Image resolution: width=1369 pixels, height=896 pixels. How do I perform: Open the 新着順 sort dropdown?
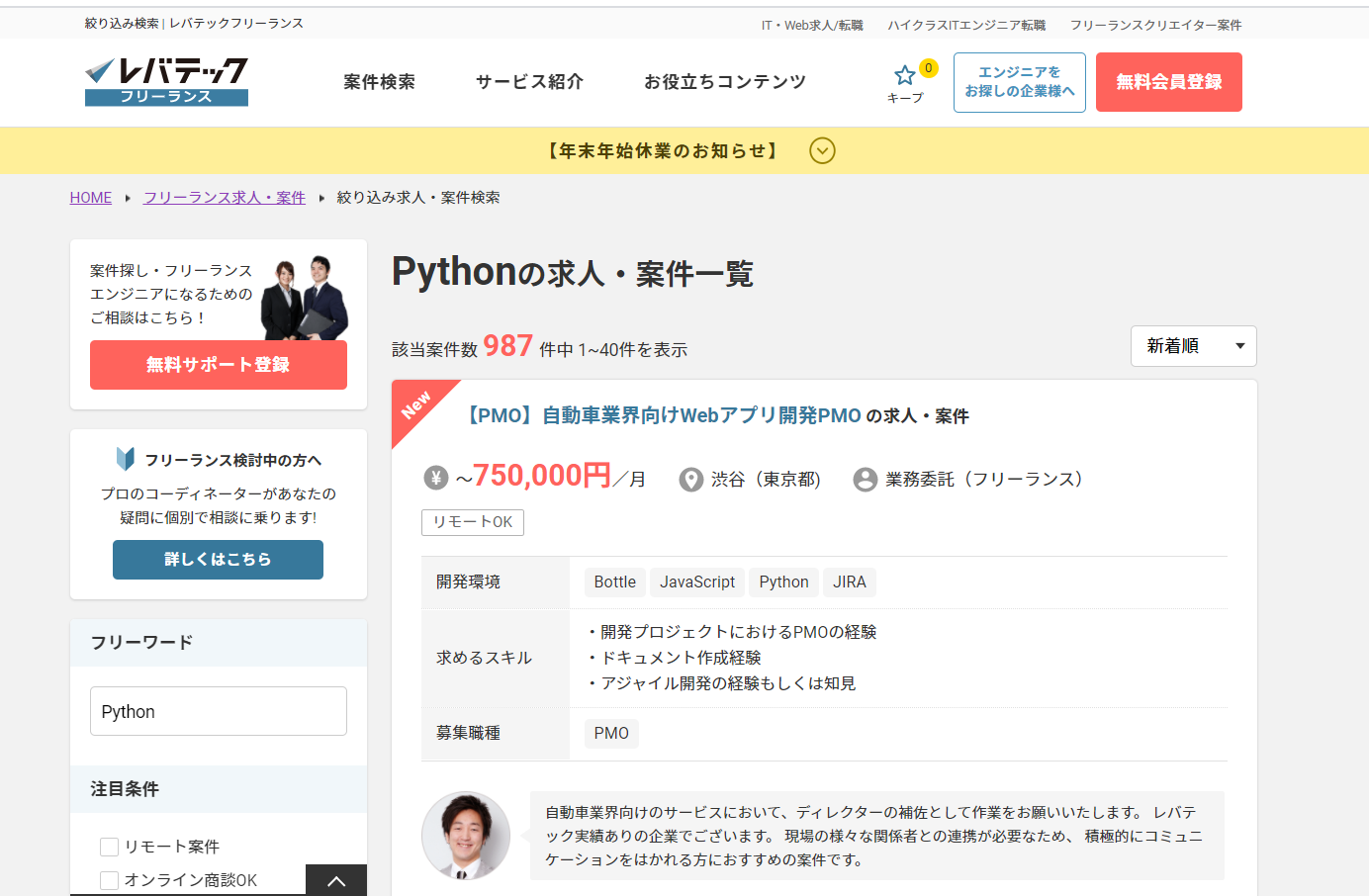click(1193, 346)
